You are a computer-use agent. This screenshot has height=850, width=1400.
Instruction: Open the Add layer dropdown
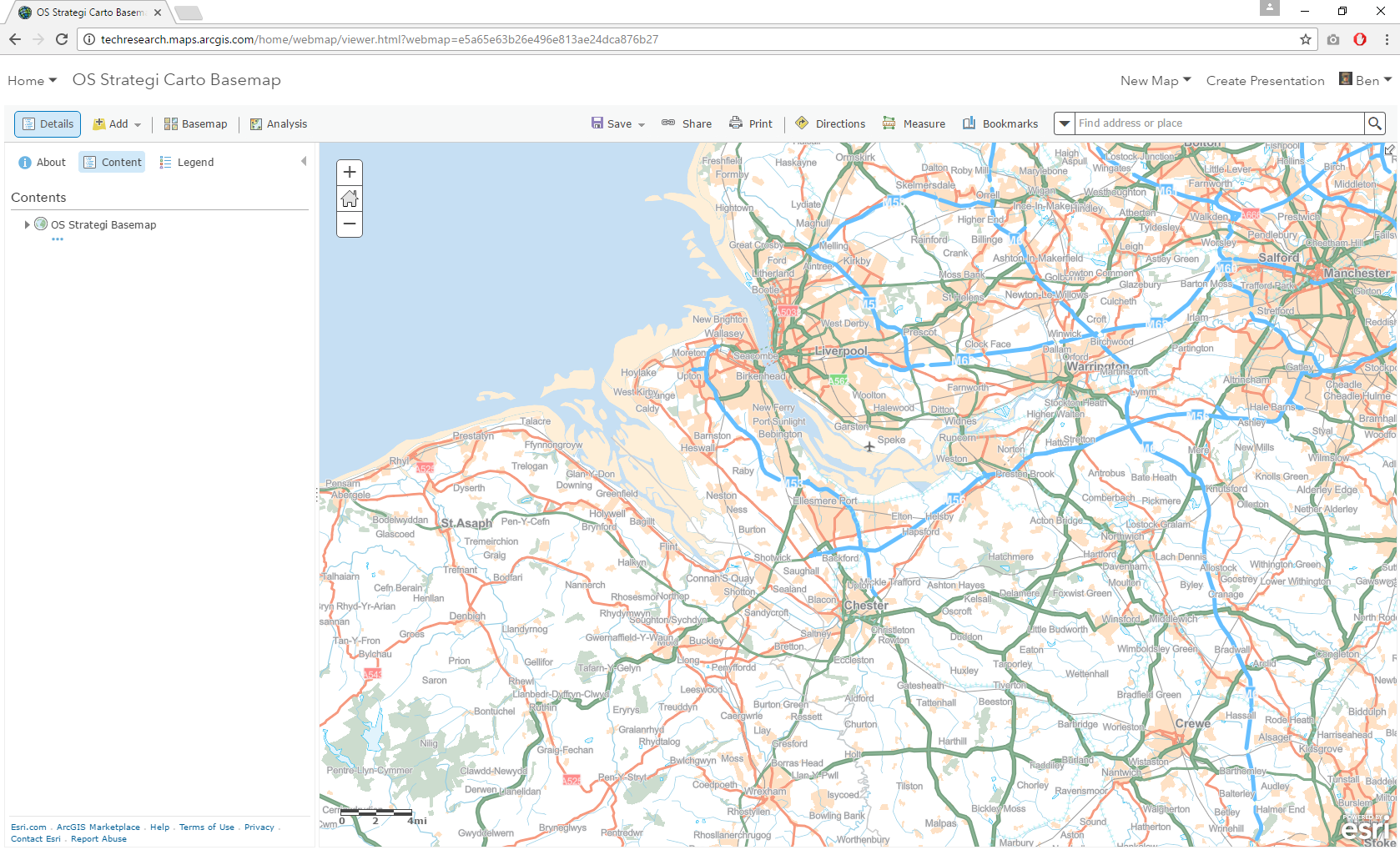point(117,123)
